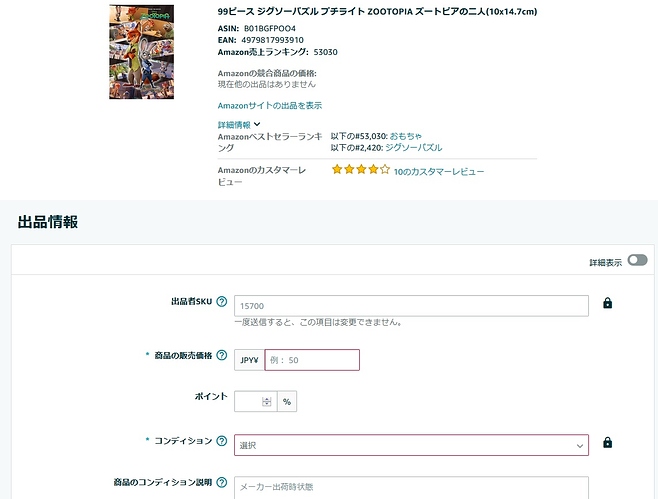Click the ポイント spinner arrows
The height and width of the screenshot is (499, 658).
click(x=266, y=402)
